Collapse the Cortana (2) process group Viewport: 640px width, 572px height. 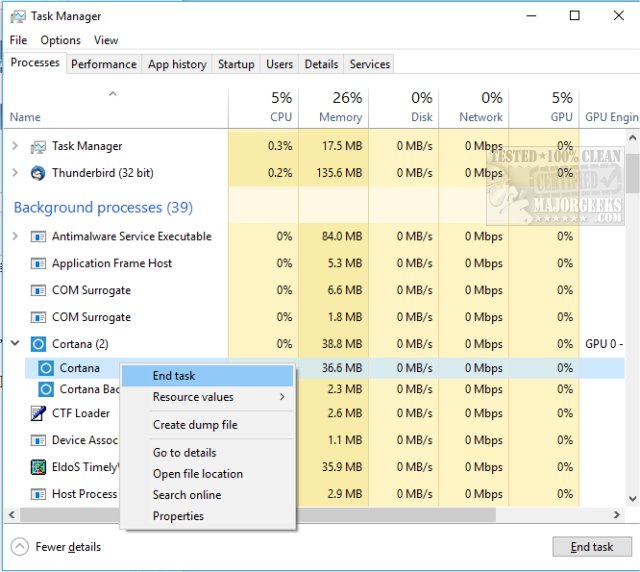[15, 343]
